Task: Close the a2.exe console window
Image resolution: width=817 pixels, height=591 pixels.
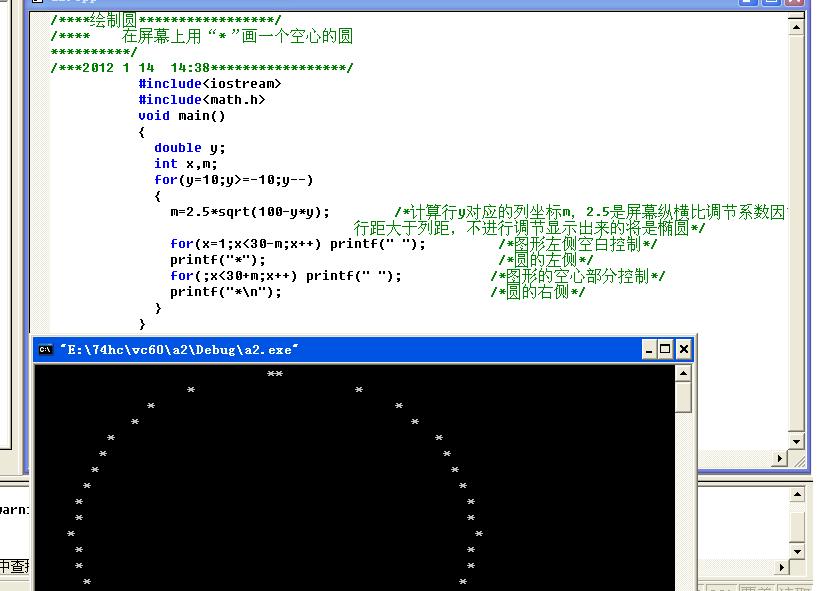Action: point(684,349)
